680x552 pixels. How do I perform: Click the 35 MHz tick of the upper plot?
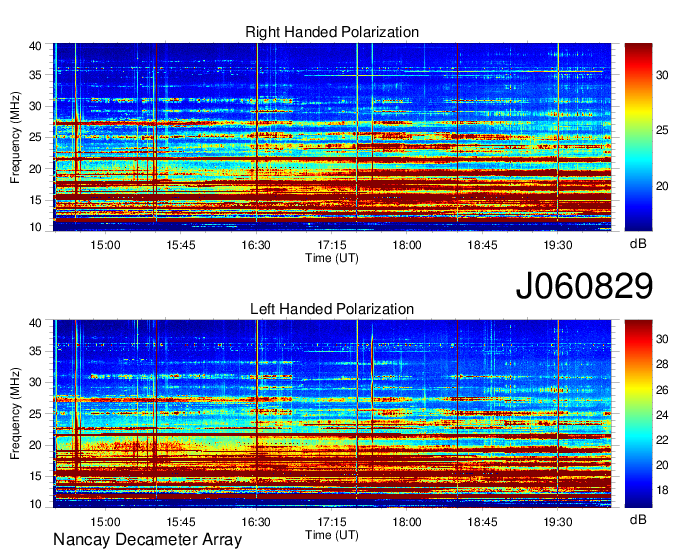(x=35, y=75)
